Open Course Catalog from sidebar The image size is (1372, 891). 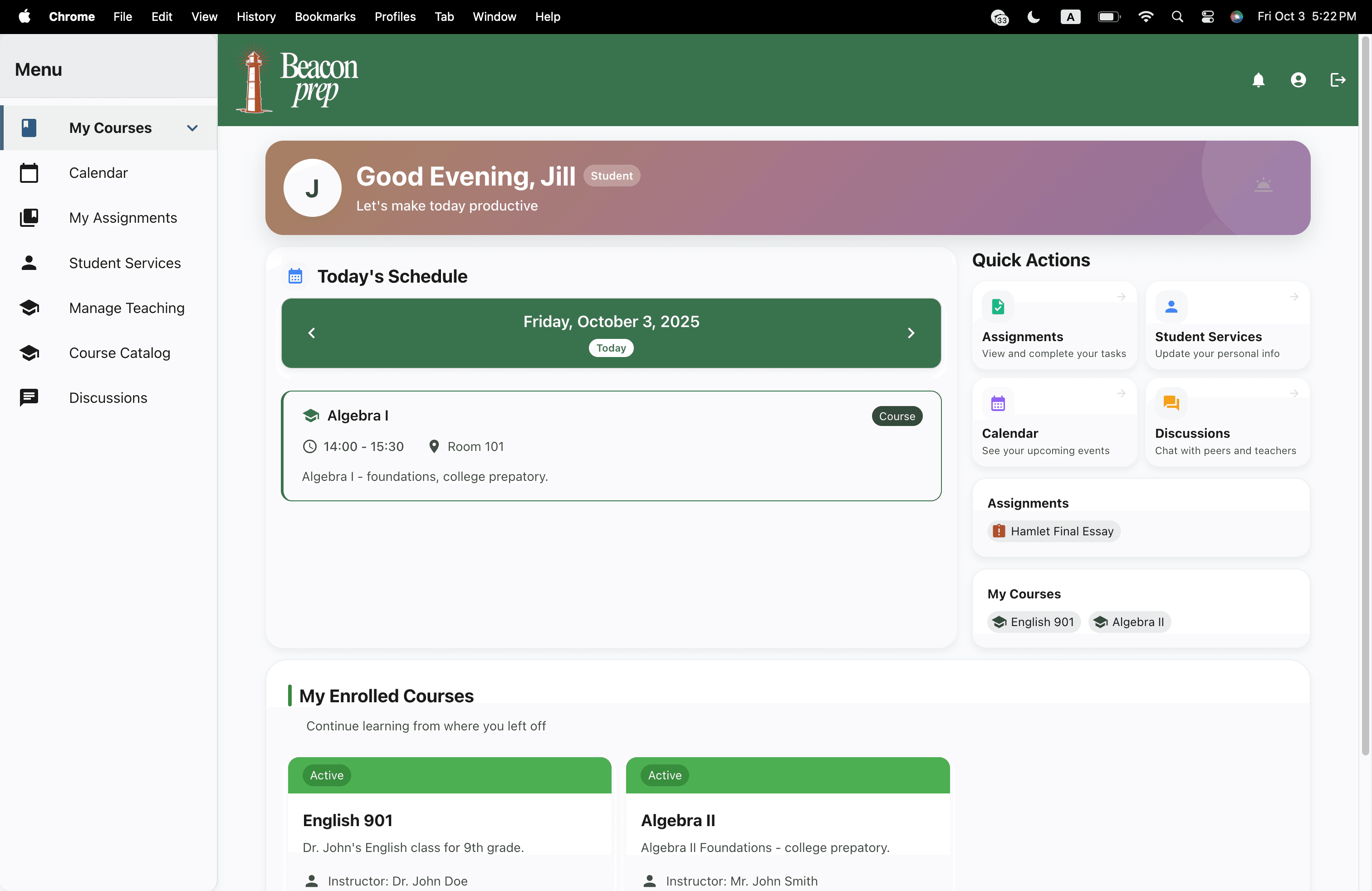pyautogui.click(x=108, y=352)
